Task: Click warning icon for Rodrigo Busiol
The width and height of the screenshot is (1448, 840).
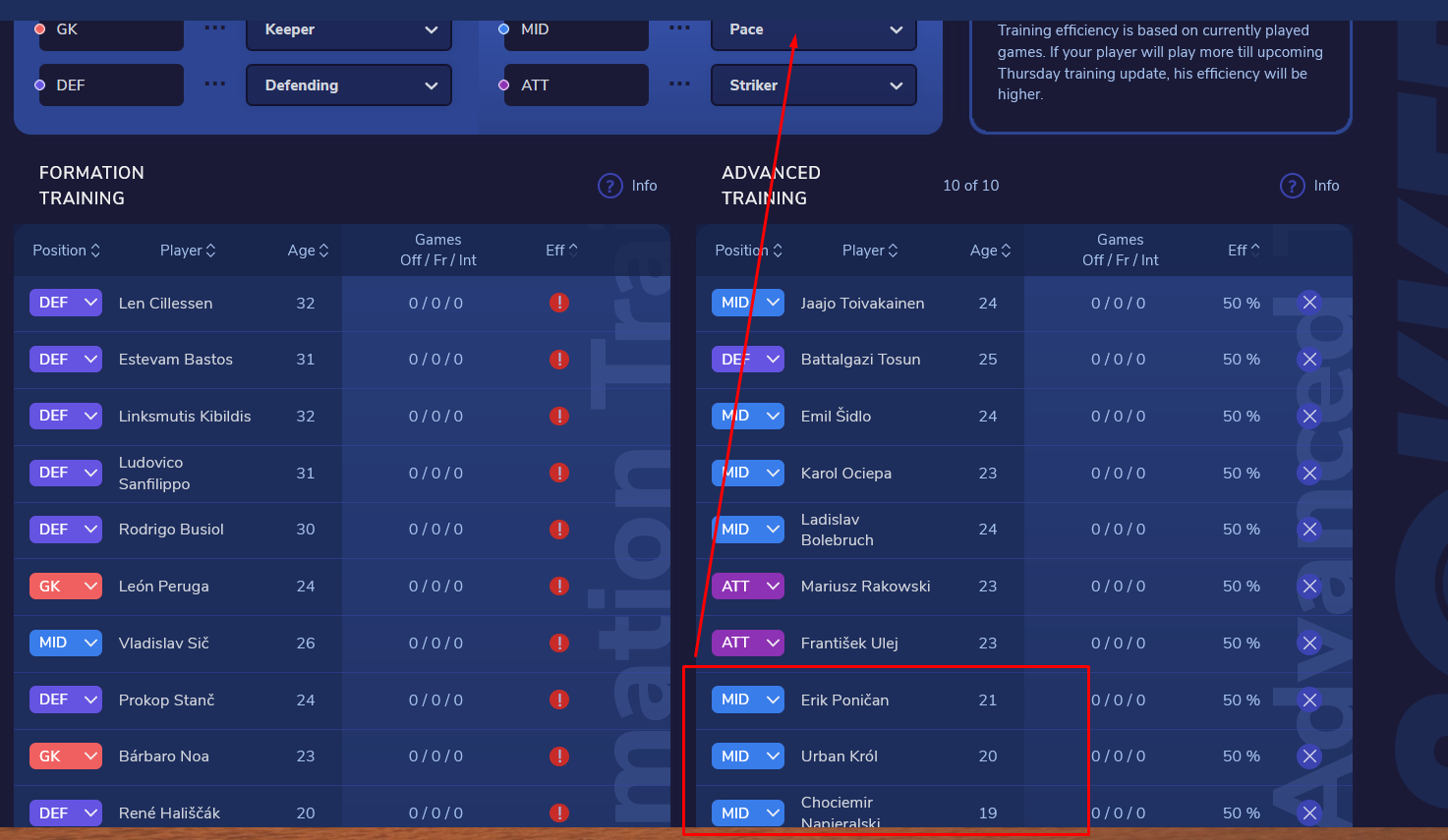Action: pyautogui.click(x=559, y=530)
